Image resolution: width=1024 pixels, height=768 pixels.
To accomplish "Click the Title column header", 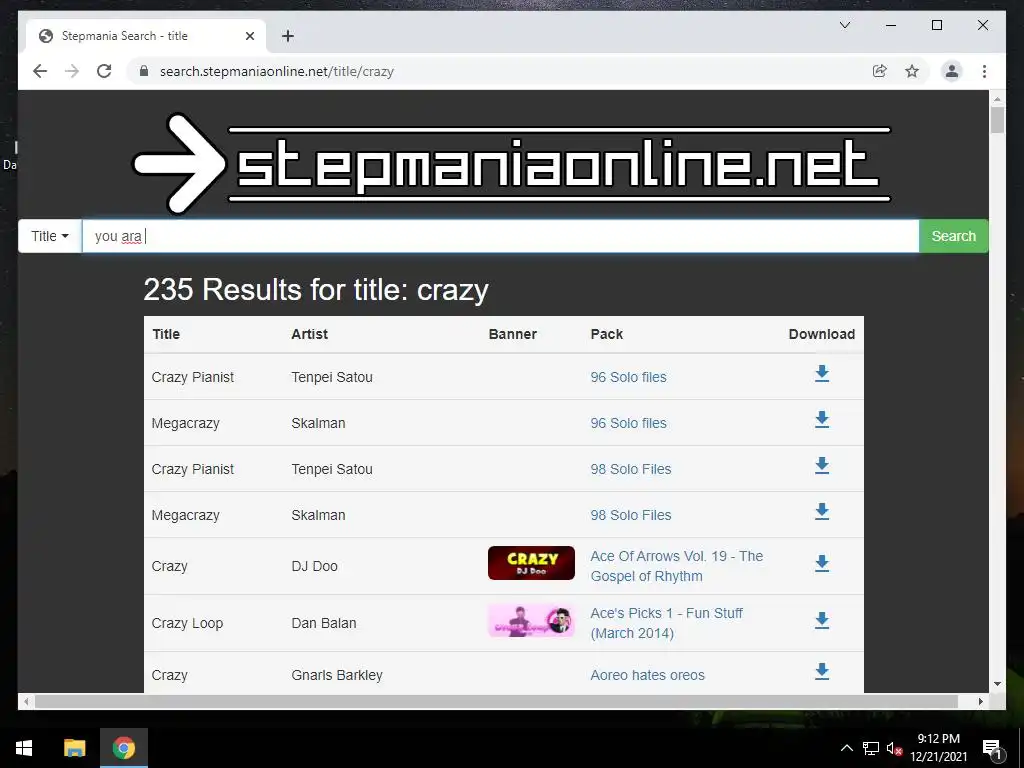I will pyautogui.click(x=166, y=334).
